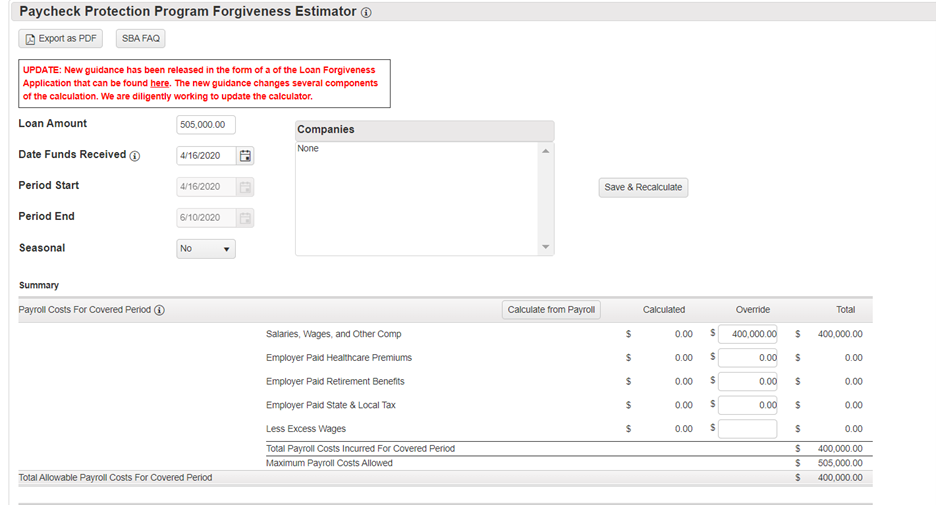Click the Override column header
This screenshot has height=505, width=936.
(753, 310)
